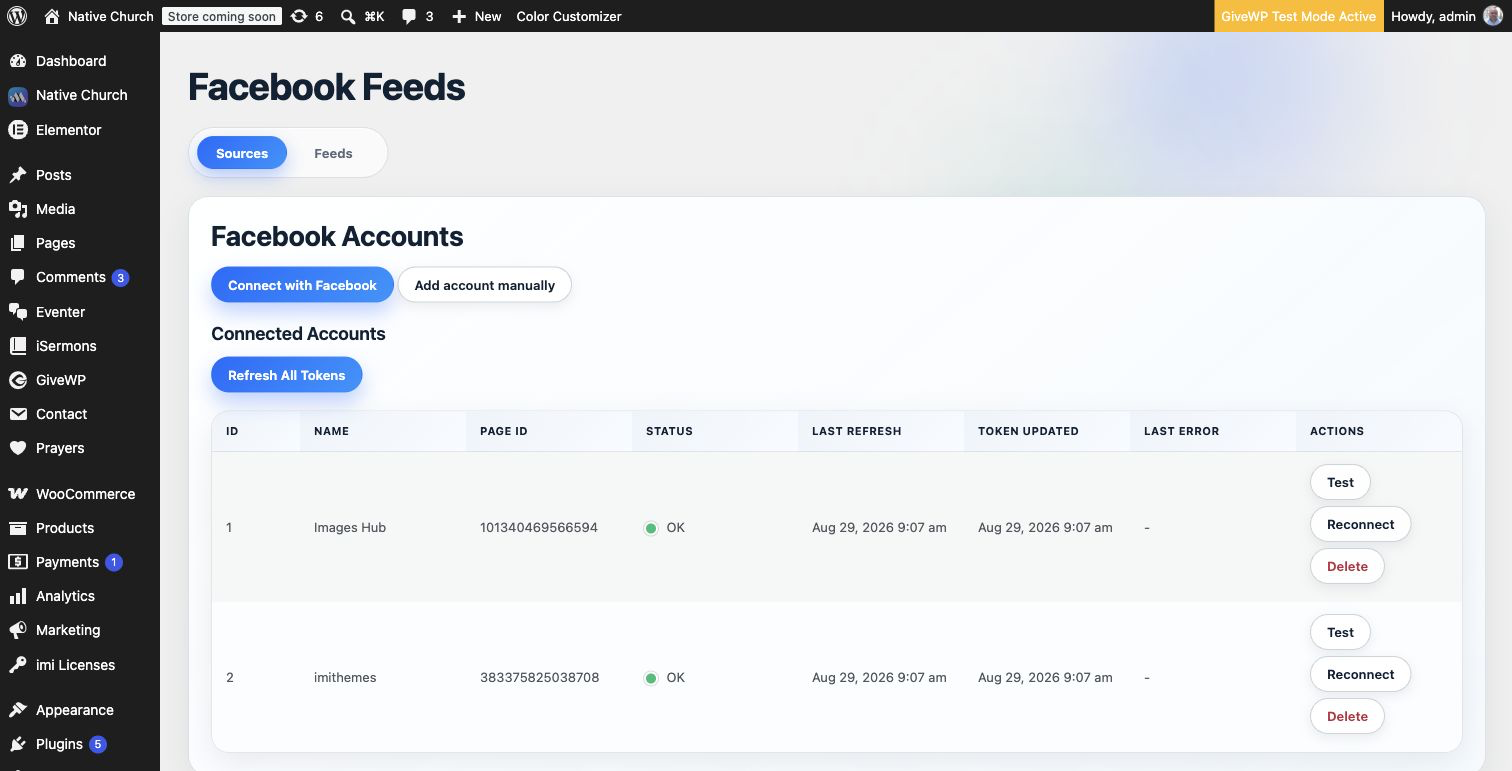Click the Media icon in sidebar

[x=18, y=209]
